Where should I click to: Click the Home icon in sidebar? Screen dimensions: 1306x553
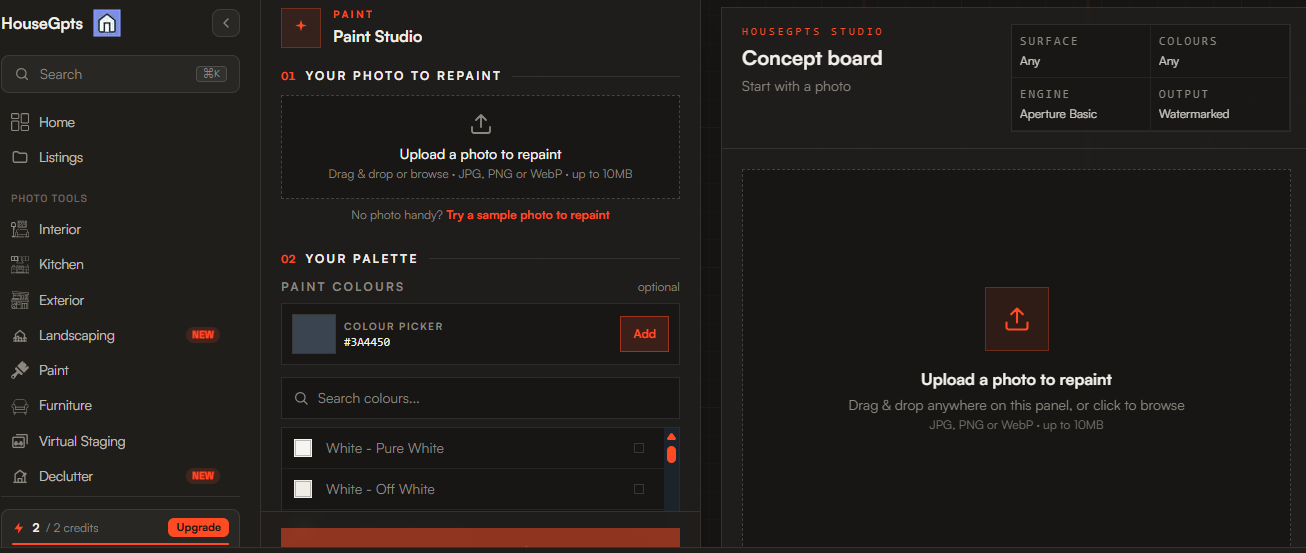pos(20,122)
